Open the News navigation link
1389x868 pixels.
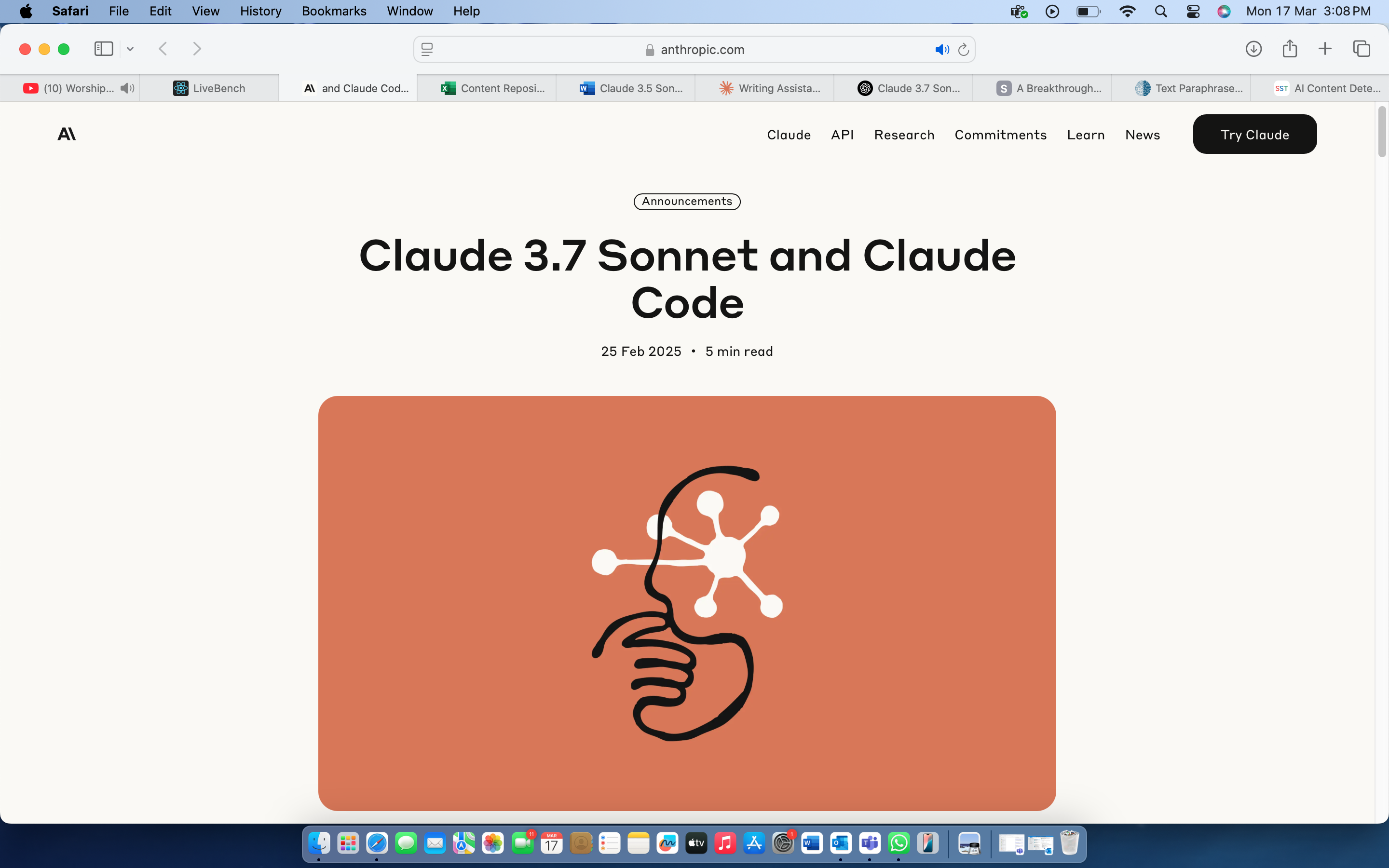(1142, 135)
